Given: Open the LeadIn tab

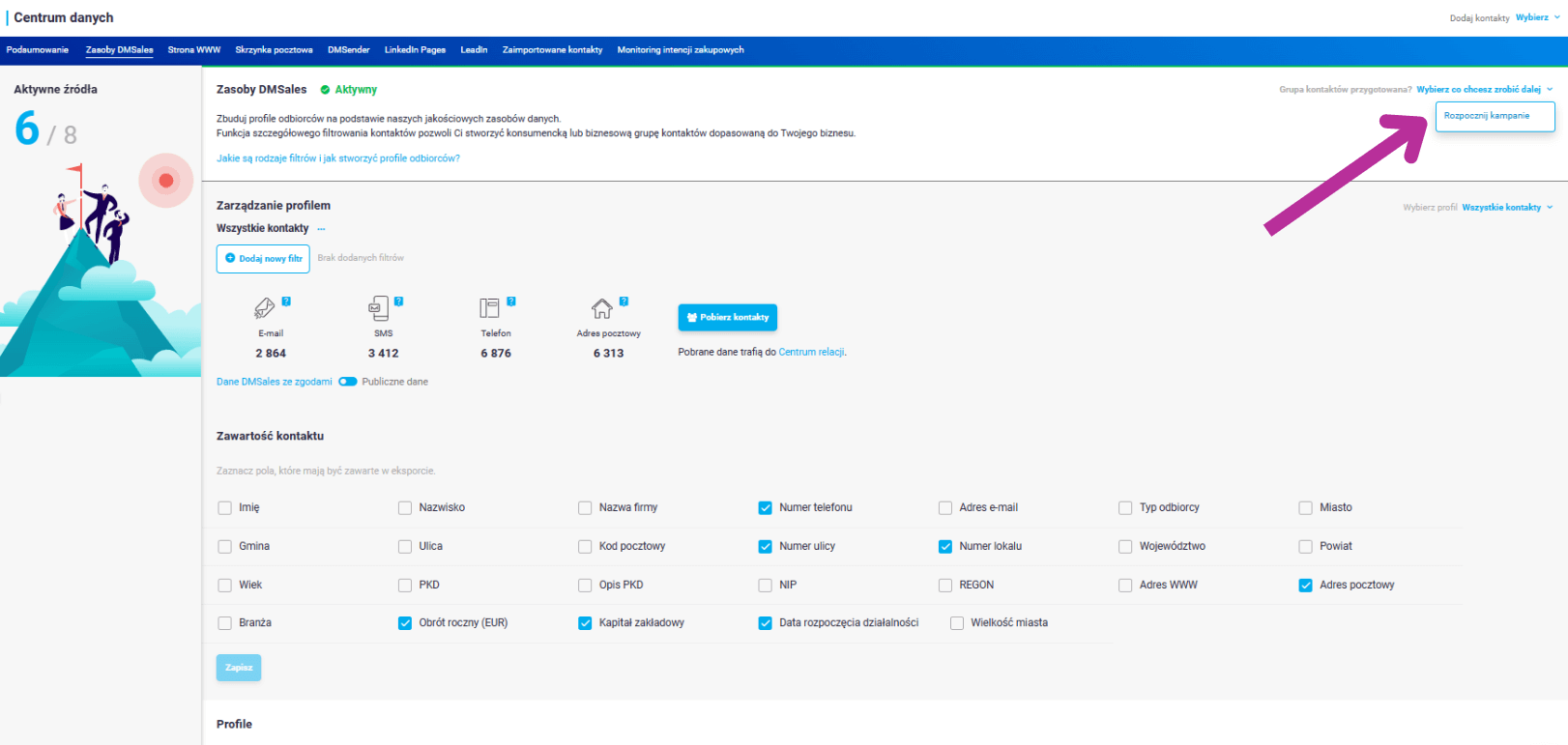Looking at the screenshot, I should coord(474,50).
